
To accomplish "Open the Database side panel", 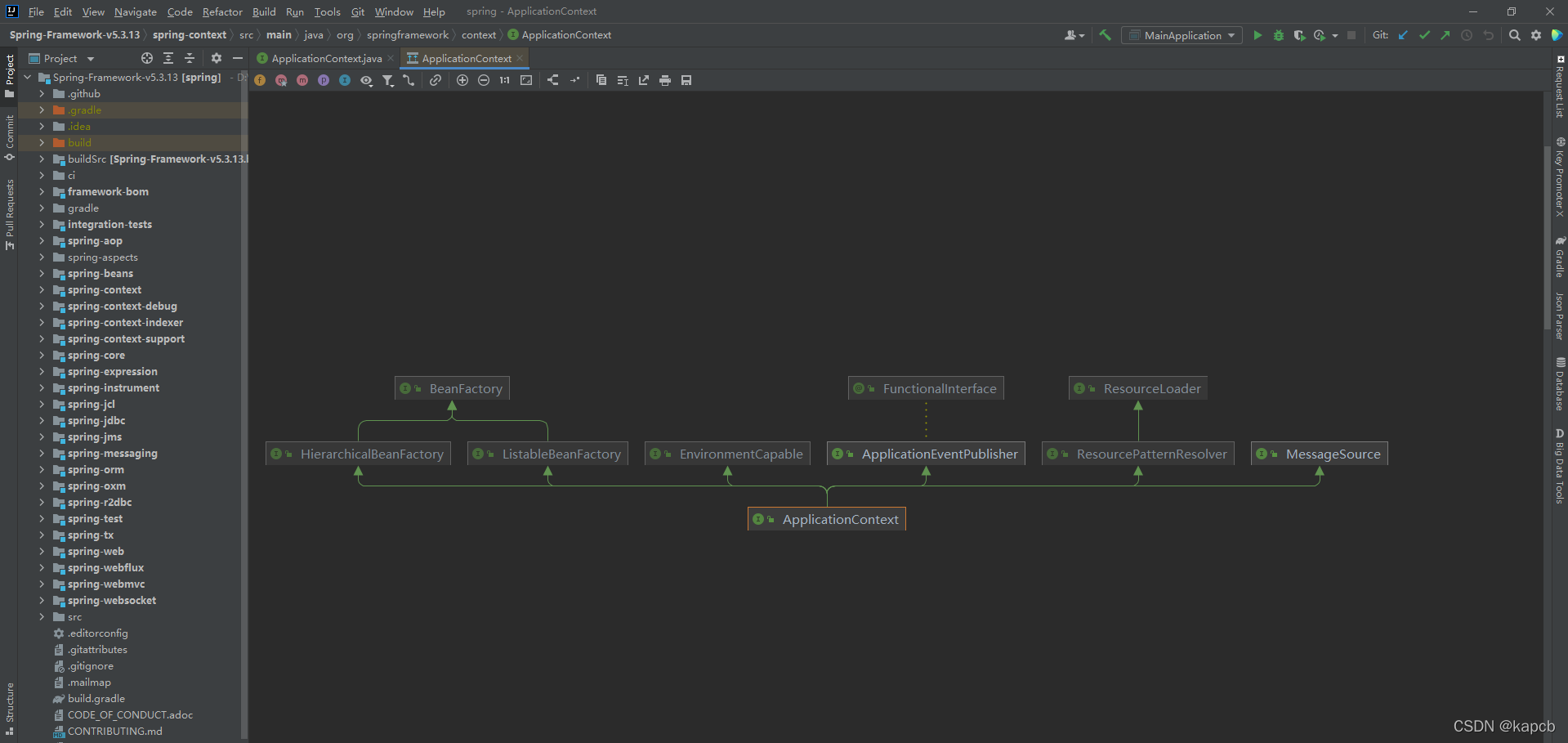I will [x=1559, y=383].
